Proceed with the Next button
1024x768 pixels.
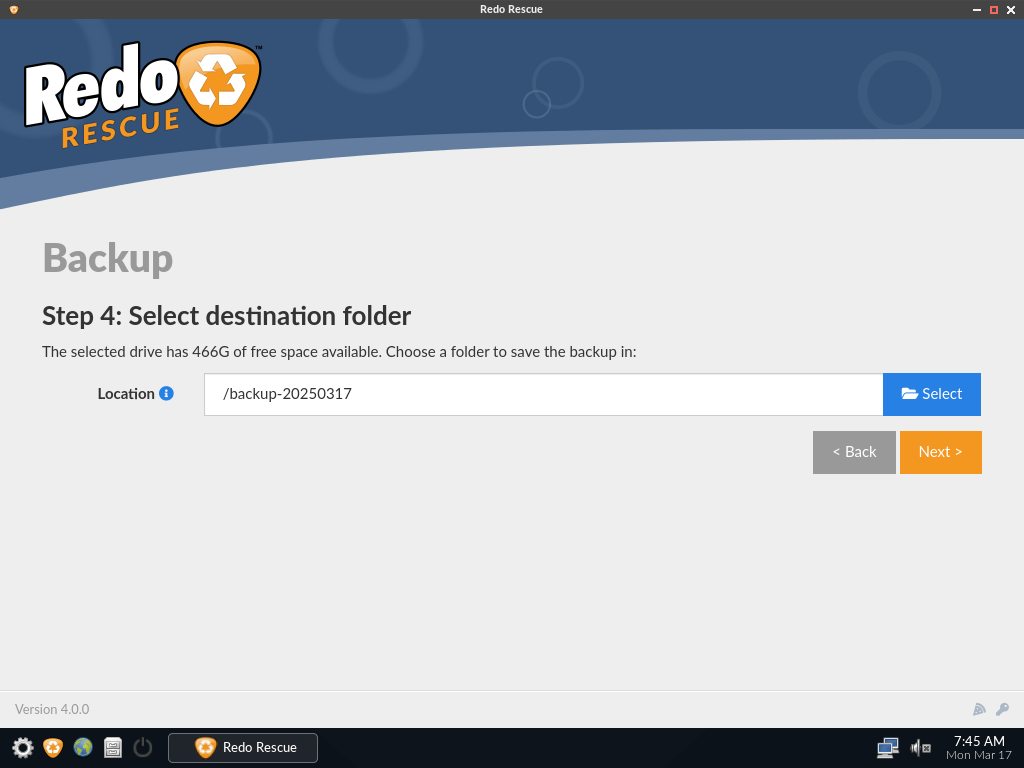click(940, 452)
